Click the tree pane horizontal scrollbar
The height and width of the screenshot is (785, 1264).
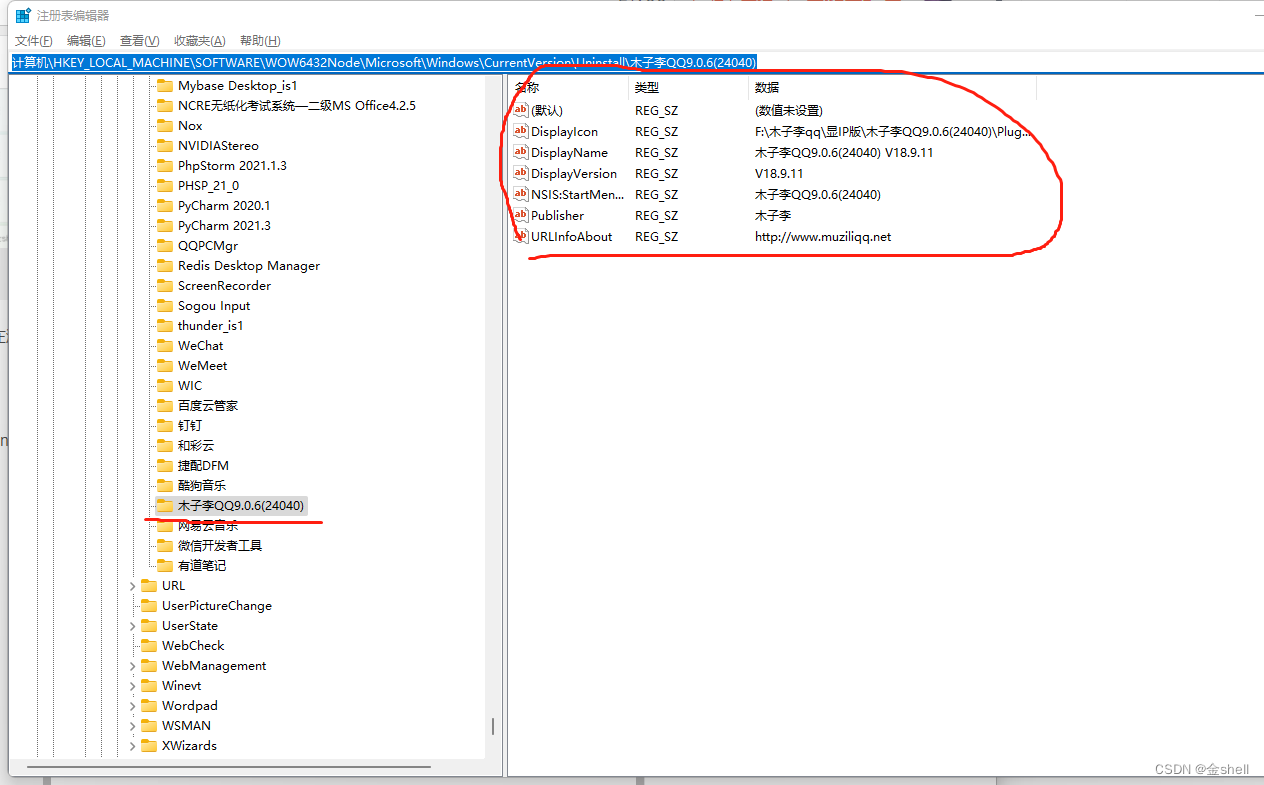tap(228, 768)
